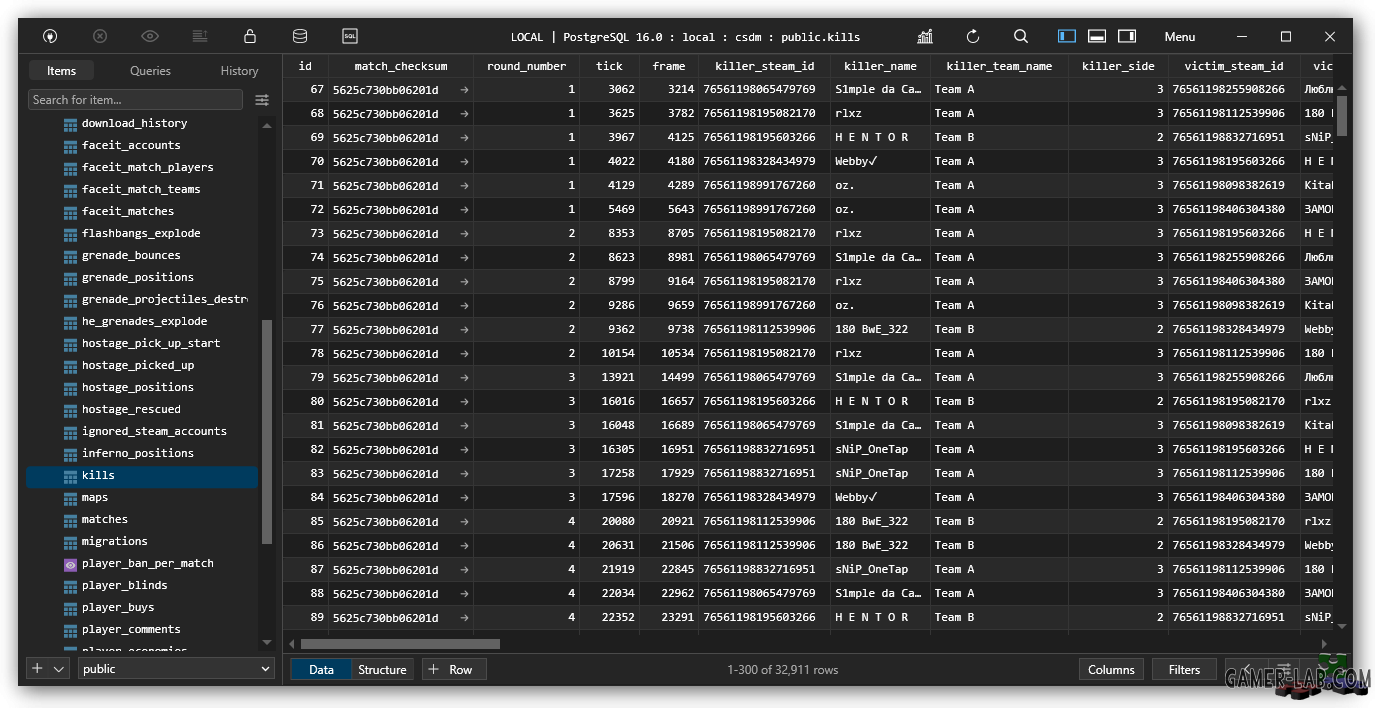
Task: Click the killer_name column header
Action: click(x=880, y=66)
